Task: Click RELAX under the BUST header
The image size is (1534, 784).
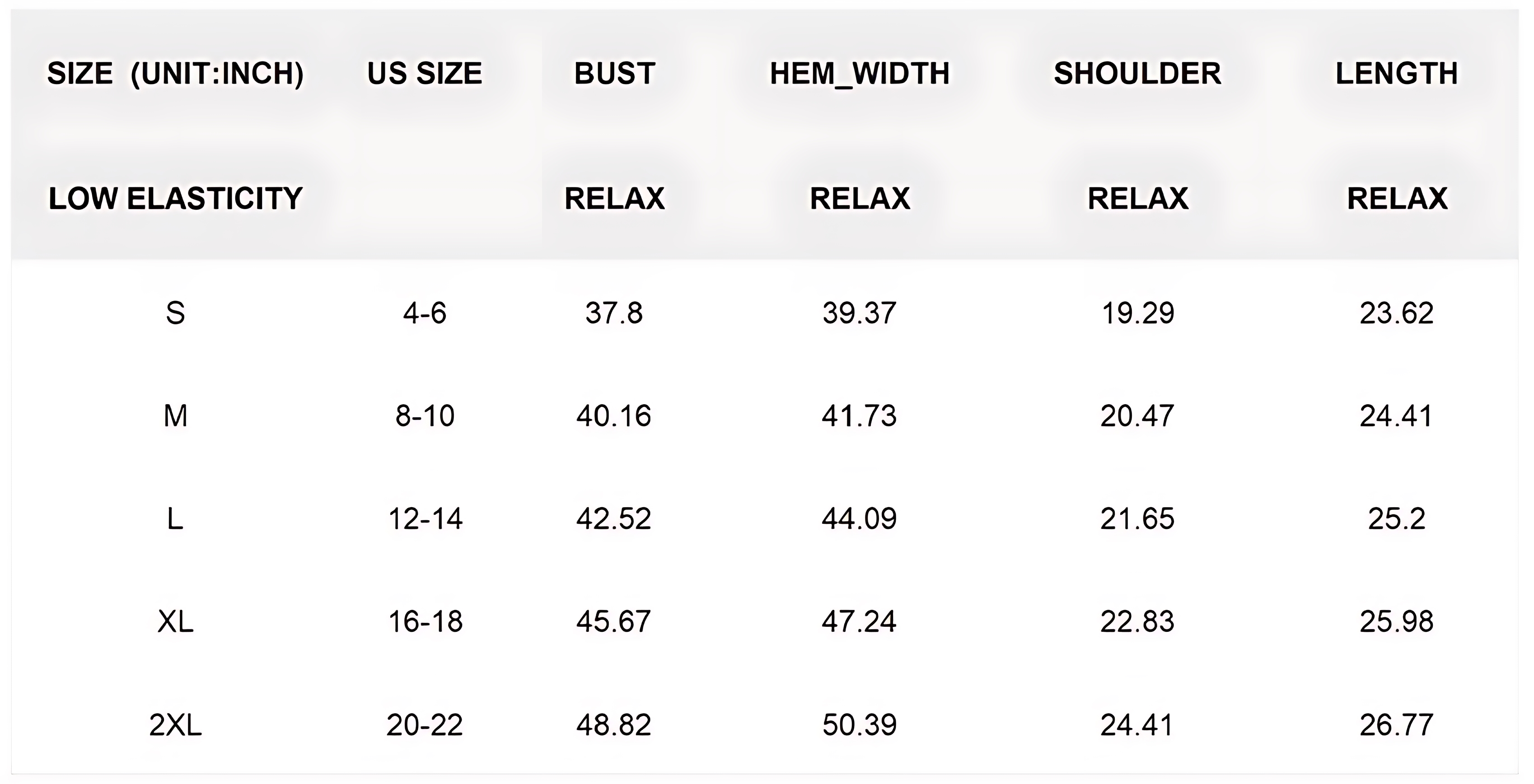Action: coord(614,198)
